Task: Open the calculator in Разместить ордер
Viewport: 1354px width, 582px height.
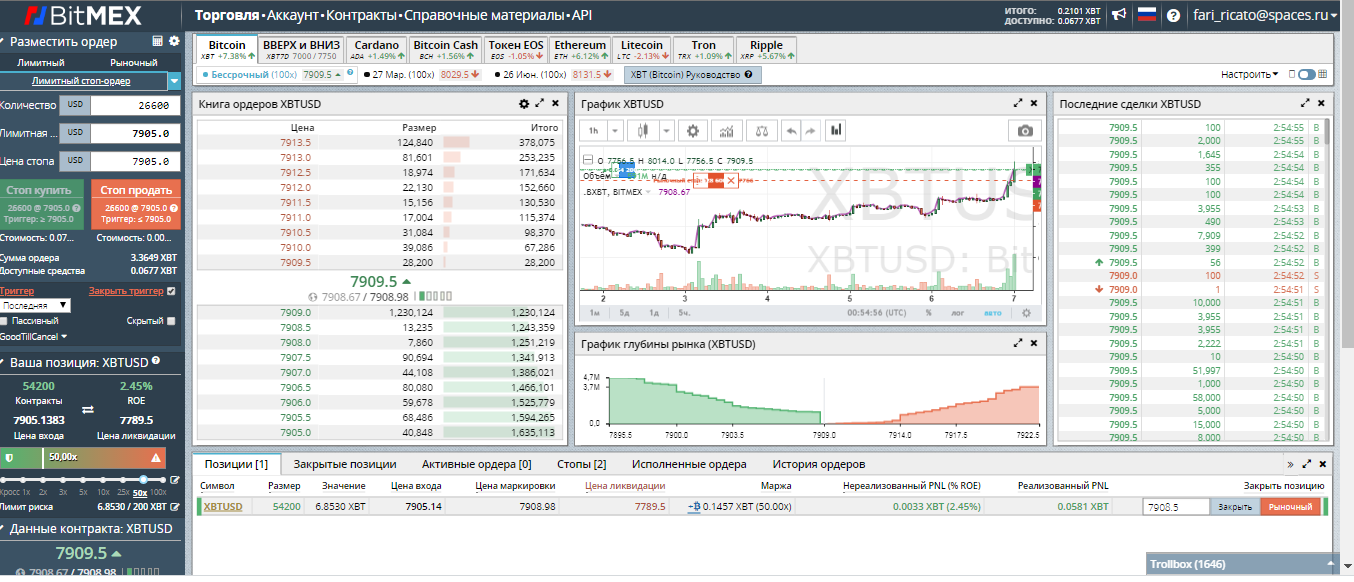Action: click(x=157, y=42)
